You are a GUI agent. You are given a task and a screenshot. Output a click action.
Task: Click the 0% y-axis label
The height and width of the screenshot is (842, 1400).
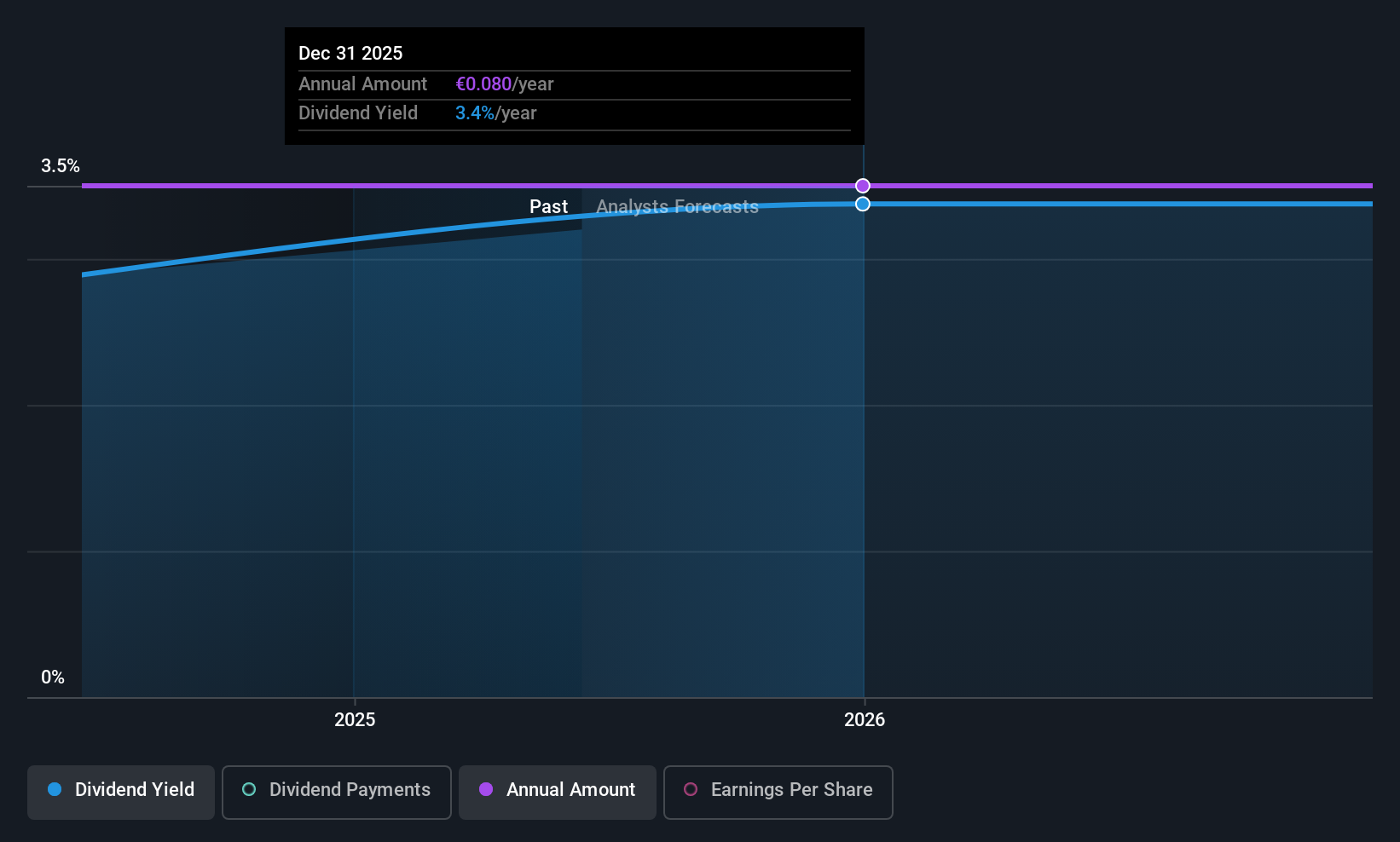[53, 677]
